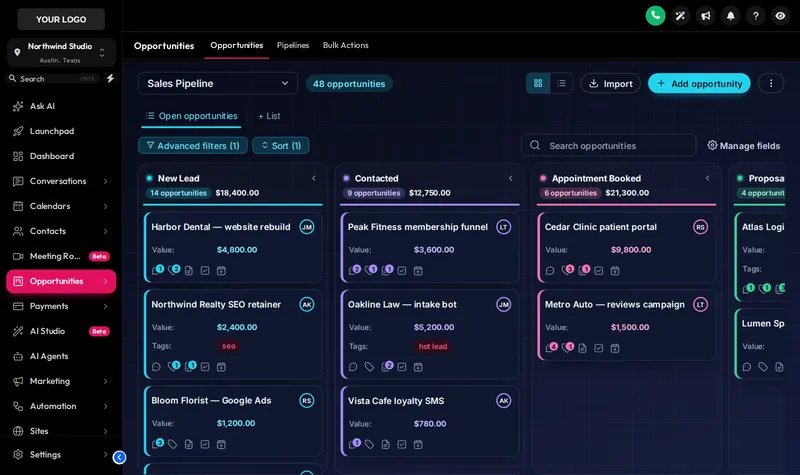
Task: Expand Payments sidebar submenu
Action: pyautogui.click(x=106, y=306)
